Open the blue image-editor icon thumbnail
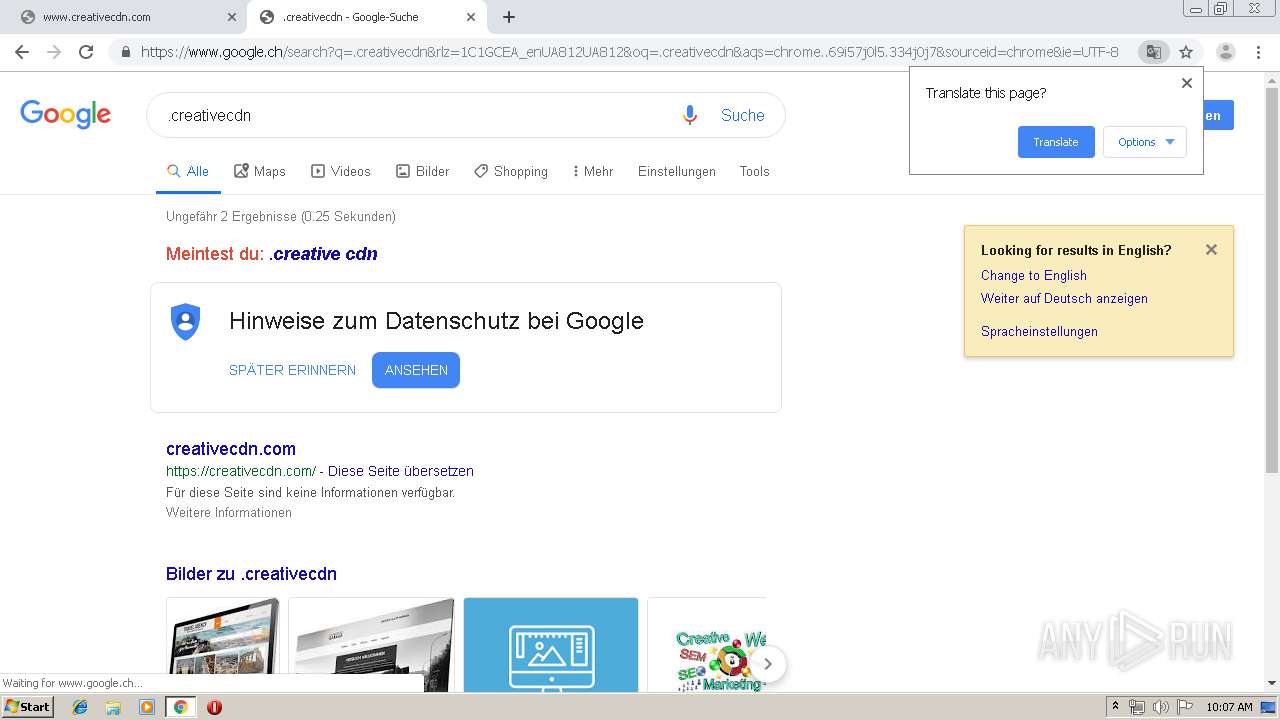 [x=551, y=645]
